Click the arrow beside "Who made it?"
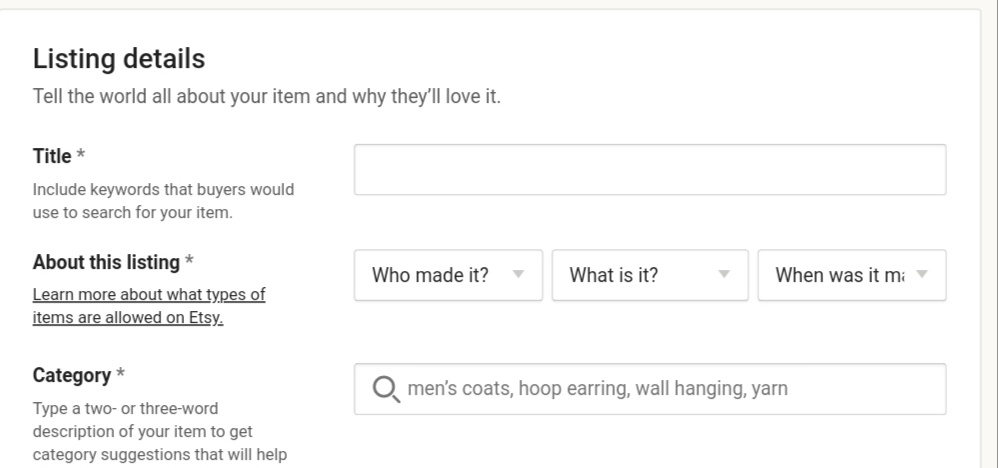998x468 pixels. [x=518, y=275]
